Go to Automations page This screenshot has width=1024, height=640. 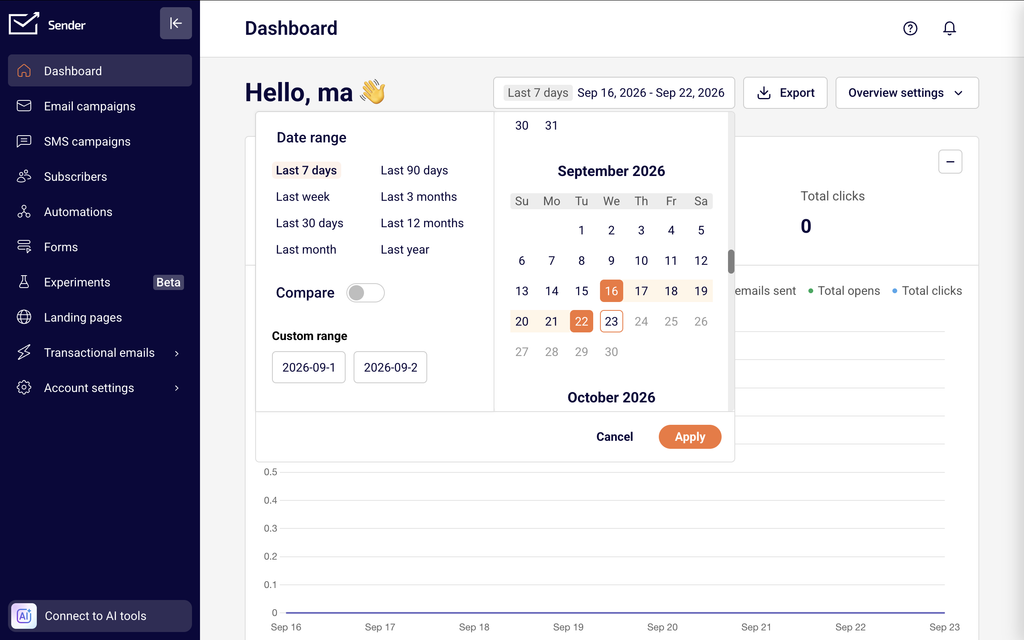click(x=100, y=212)
